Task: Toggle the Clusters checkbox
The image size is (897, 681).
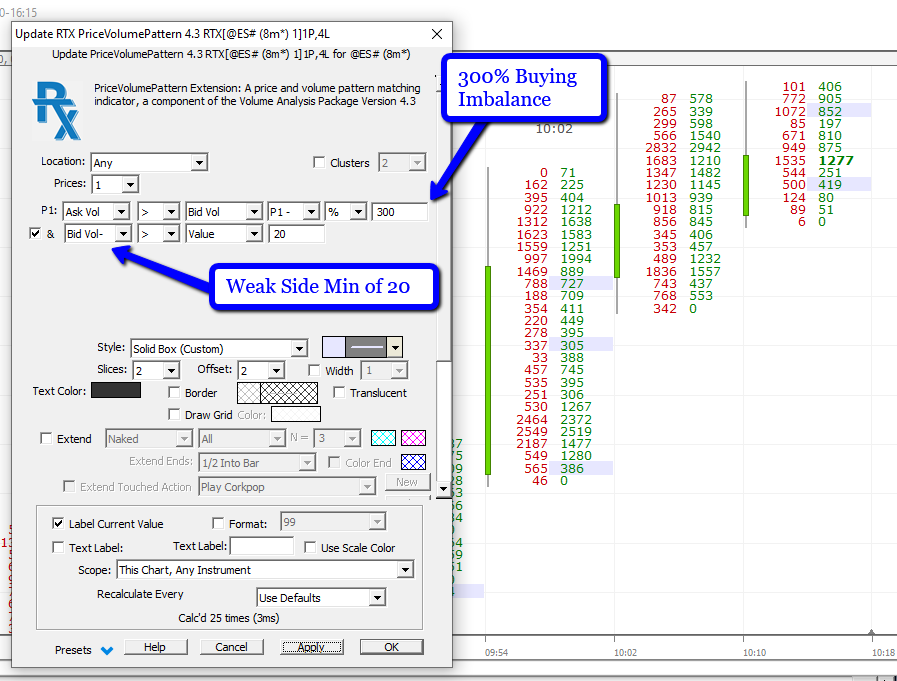Action: tap(319, 163)
